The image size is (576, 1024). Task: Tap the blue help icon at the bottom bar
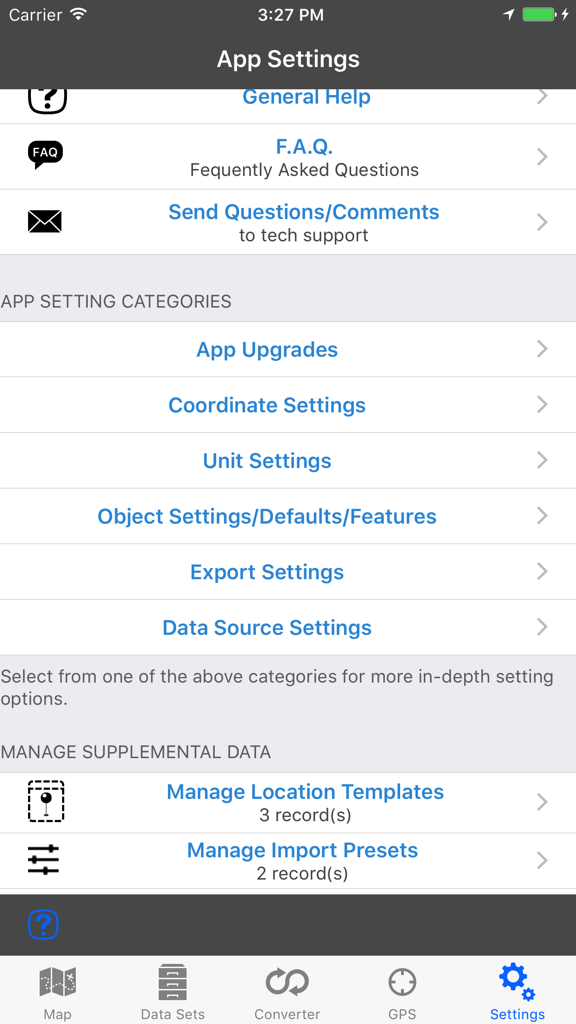pos(44,925)
